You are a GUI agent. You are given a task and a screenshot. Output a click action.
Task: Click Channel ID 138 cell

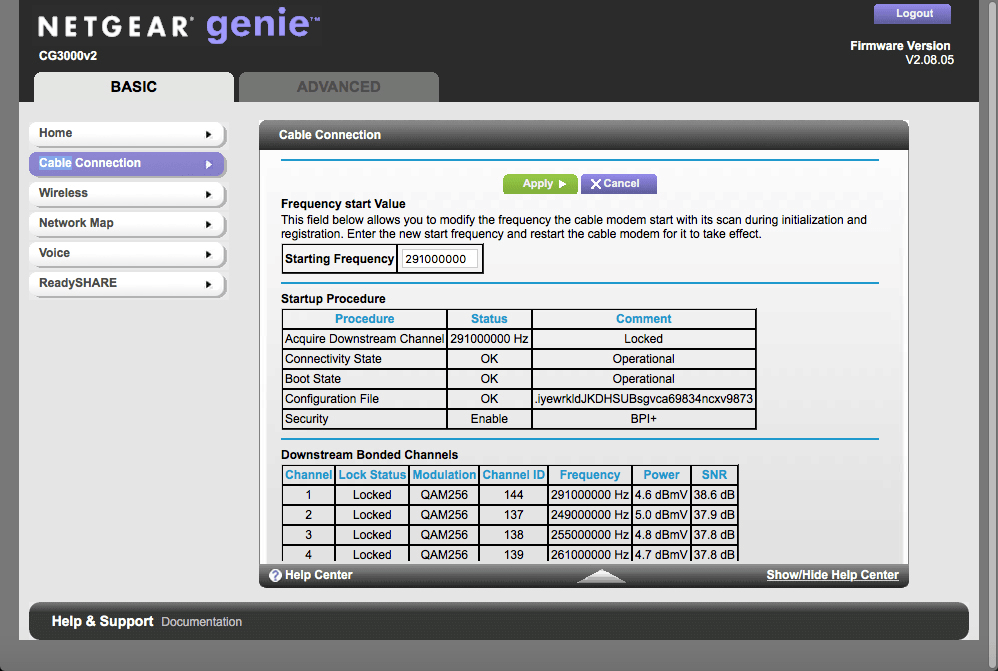pos(514,535)
